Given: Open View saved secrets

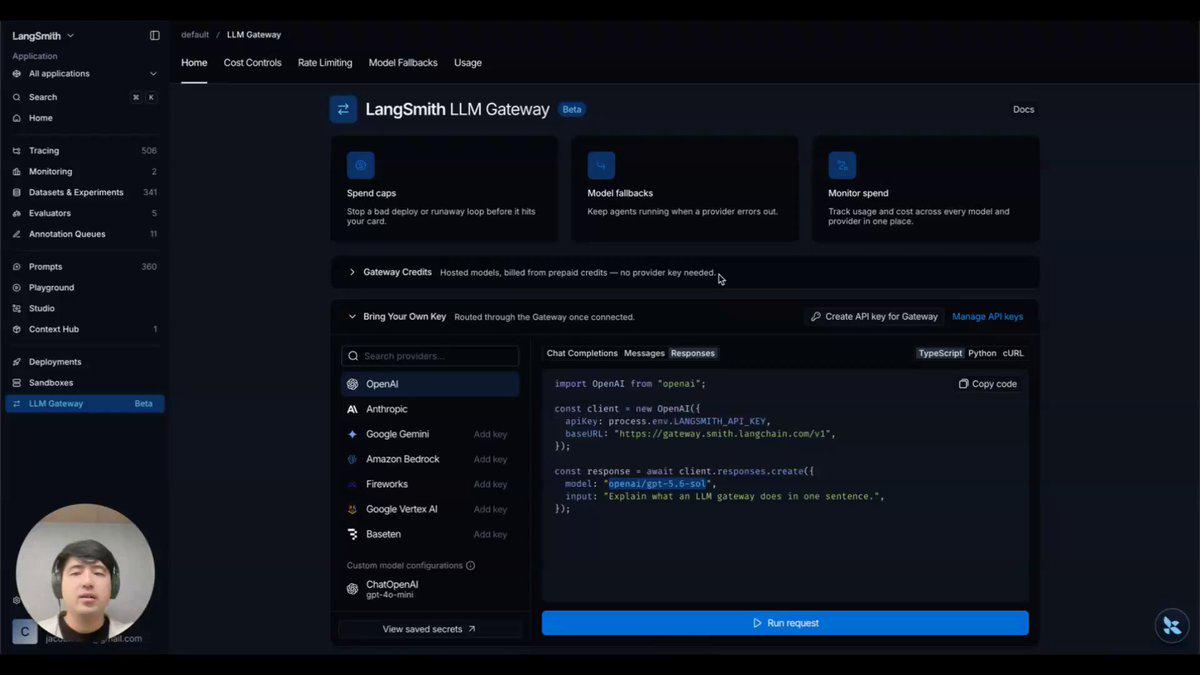Looking at the screenshot, I should [x=430, y=629].
